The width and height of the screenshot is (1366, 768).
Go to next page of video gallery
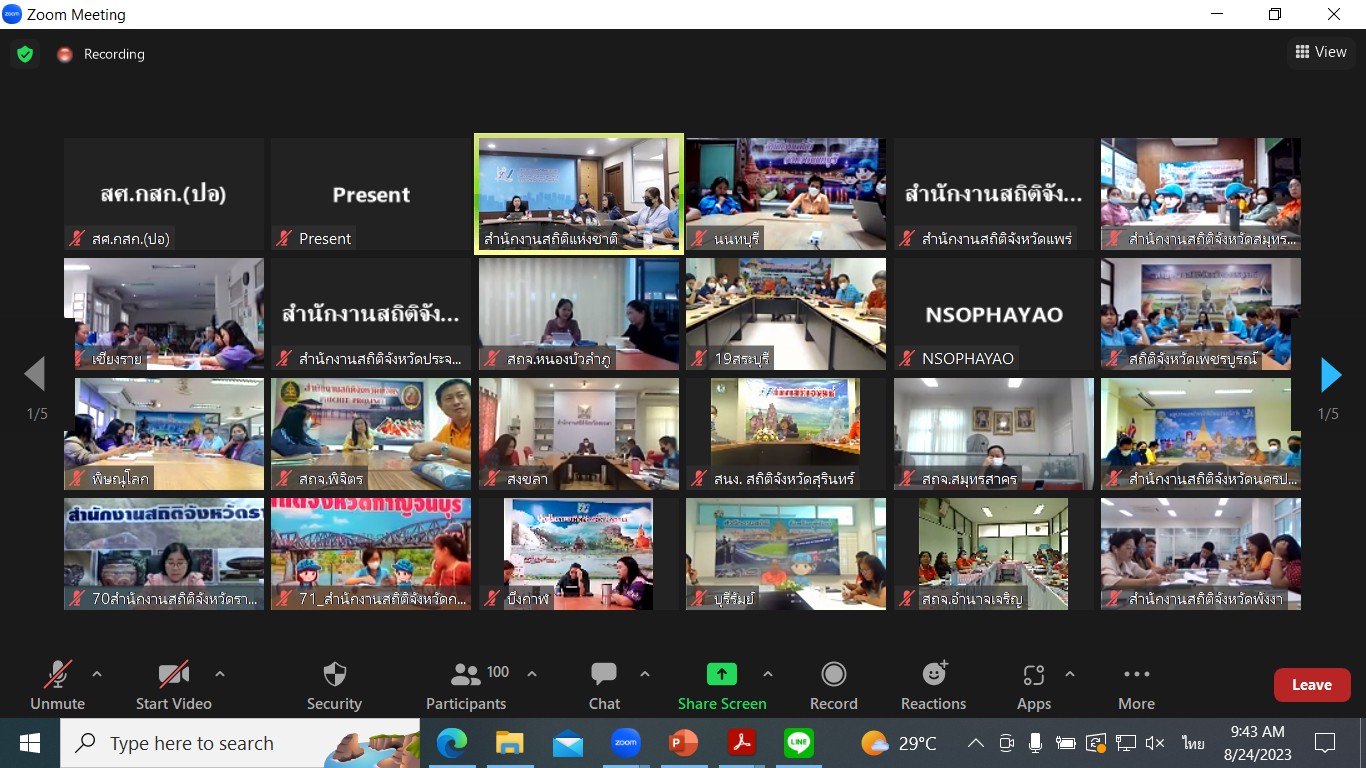pyautogui.click(x=1330, y=375)
